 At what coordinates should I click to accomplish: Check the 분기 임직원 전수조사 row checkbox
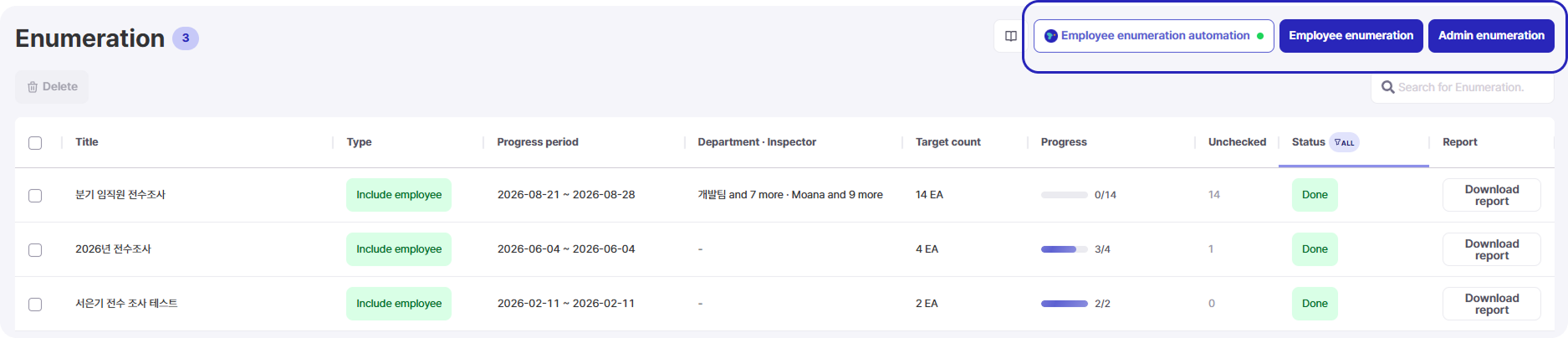(35, 196)
